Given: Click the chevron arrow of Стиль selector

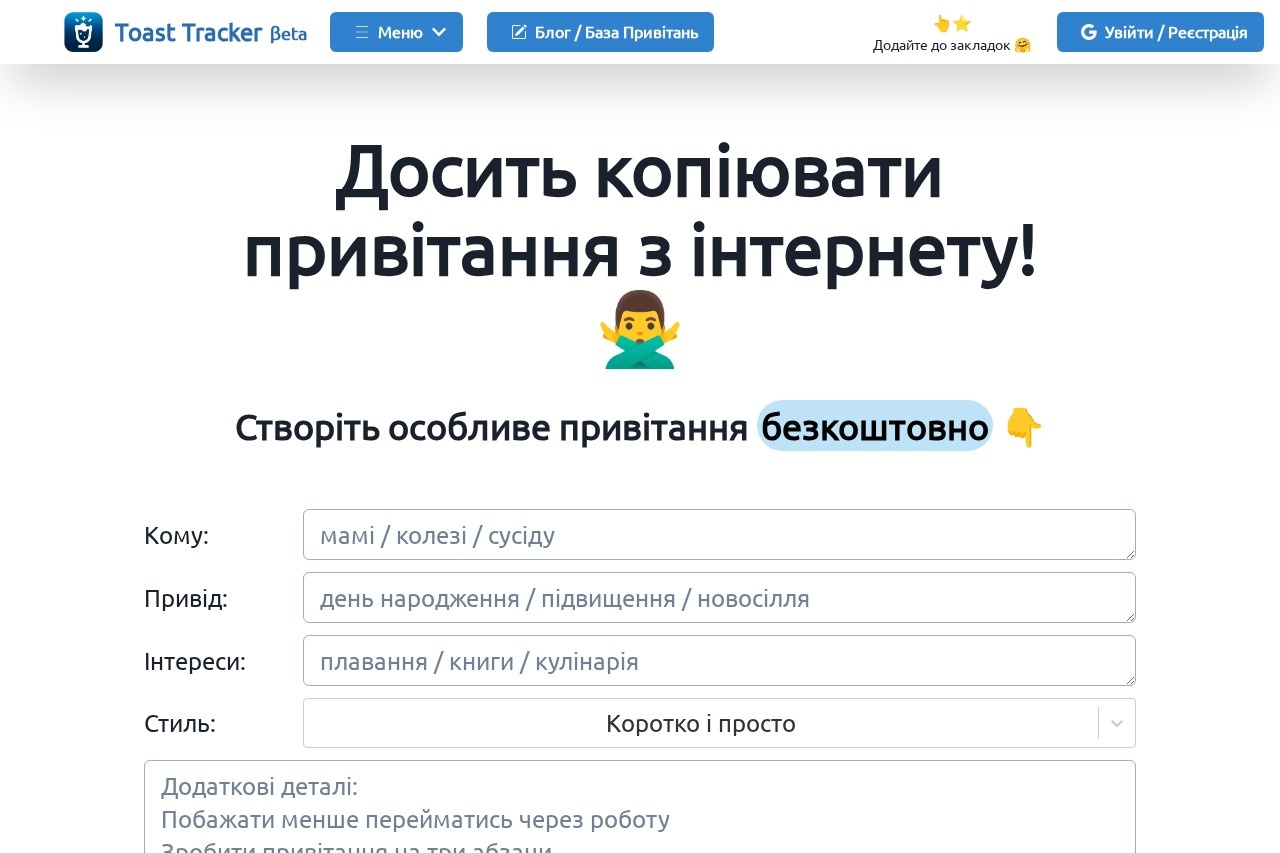Looking at the screenshot, I should [x=1117, y=723].
